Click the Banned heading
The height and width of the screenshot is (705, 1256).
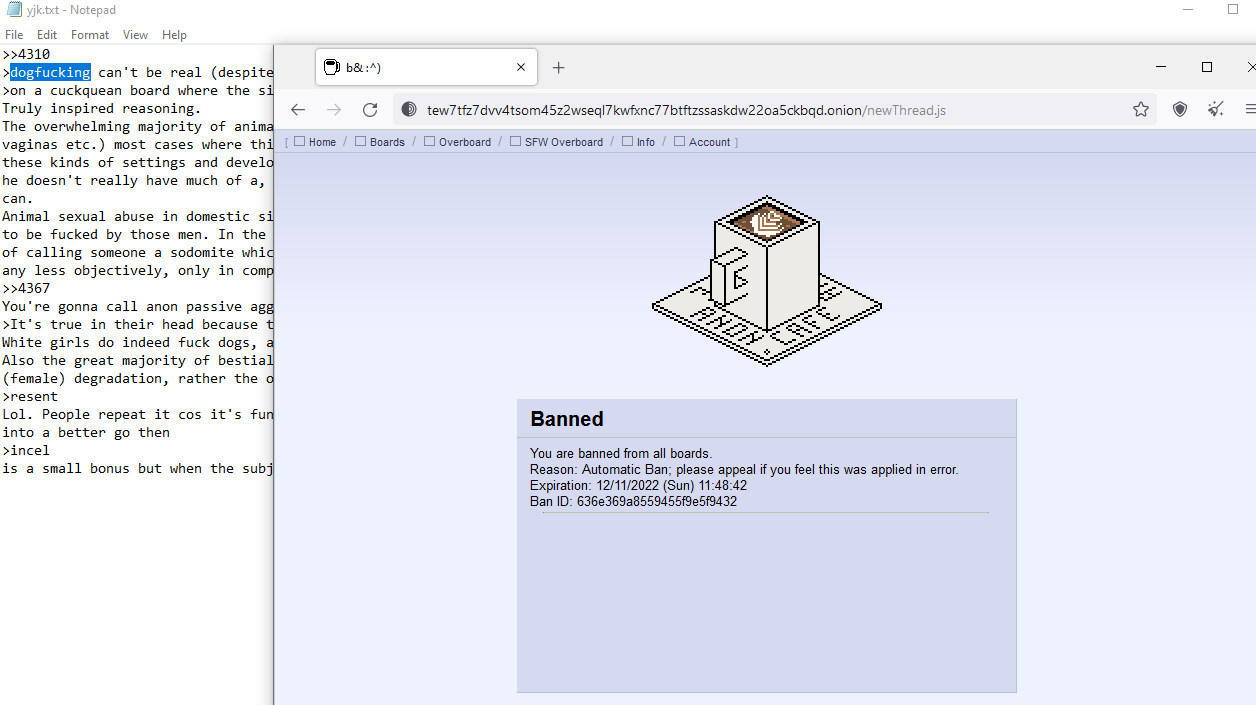click(567, 419)
